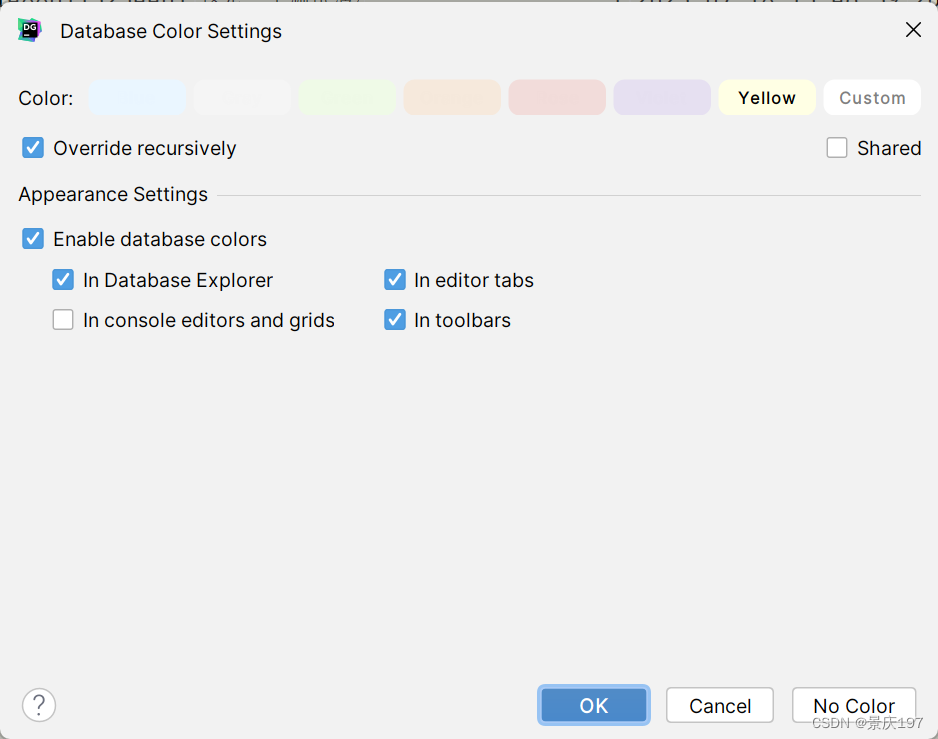Open the Custom color option
The height and width of the screenshot is (739, 938).
coord(872,98)
